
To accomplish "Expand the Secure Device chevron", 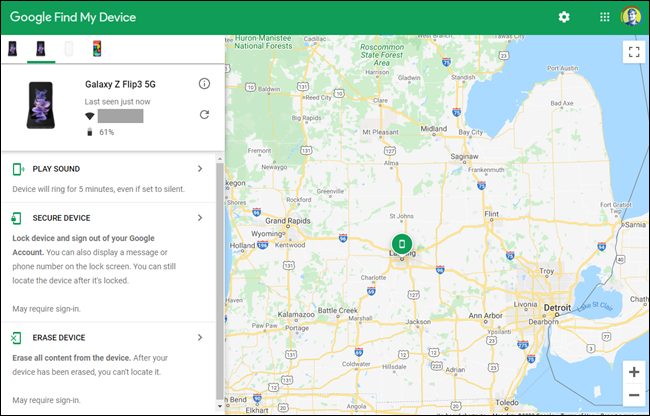I will coord(200,217).
